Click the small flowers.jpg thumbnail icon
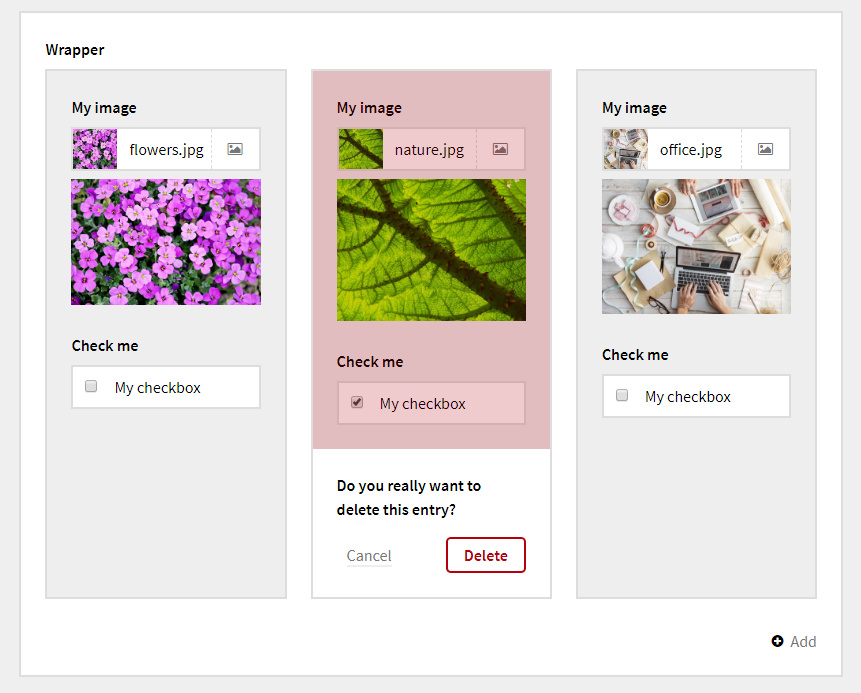The image size is (861, 693). (95, 149)
